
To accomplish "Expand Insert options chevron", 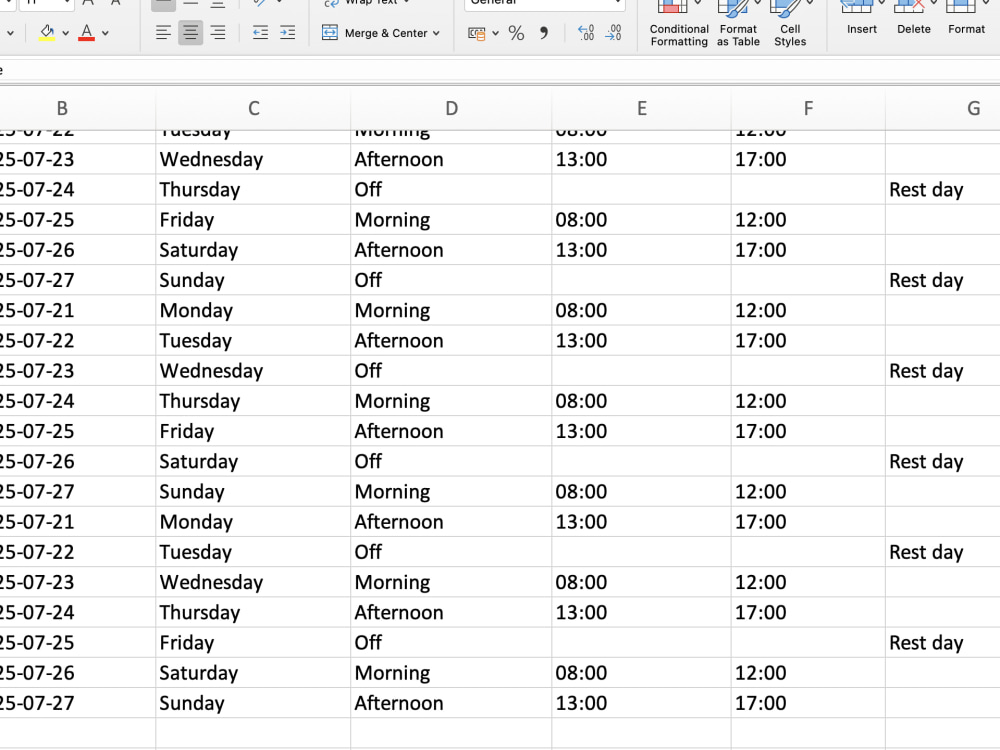I will coord(881,4).
